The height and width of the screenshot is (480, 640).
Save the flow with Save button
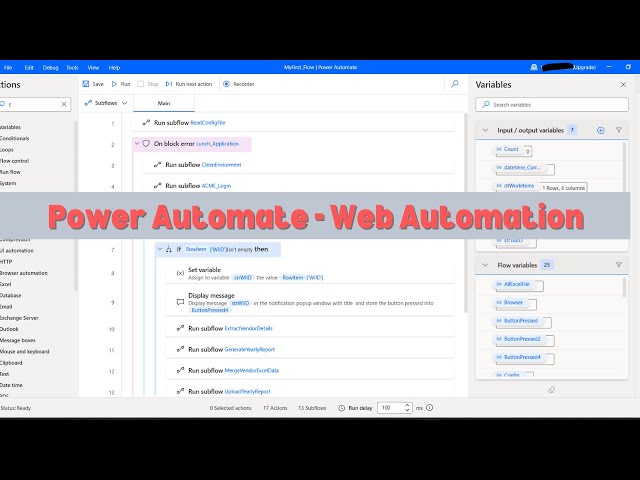(x=93, y=84)
